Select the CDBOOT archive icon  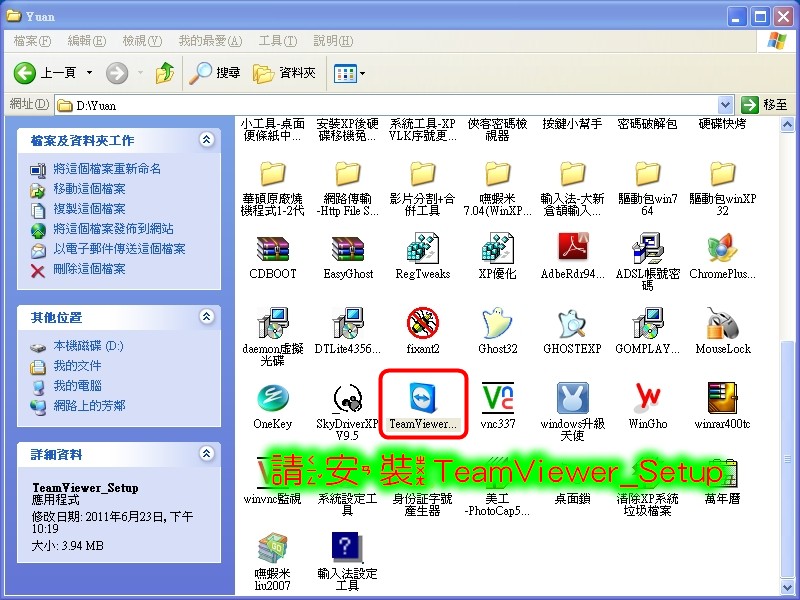pyautogui.click(x=272, y=249)
